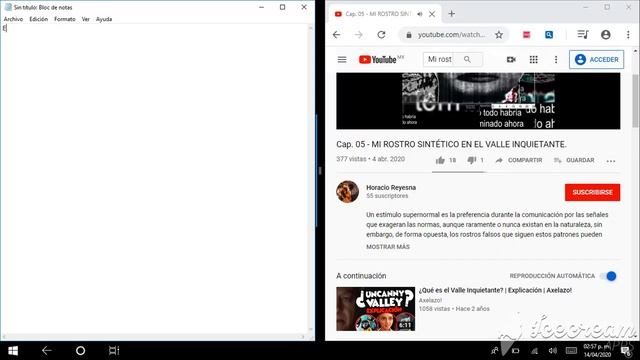640x360 pixels.
Task: Open the network icon in system tray
Action: [x=534, y=351]
